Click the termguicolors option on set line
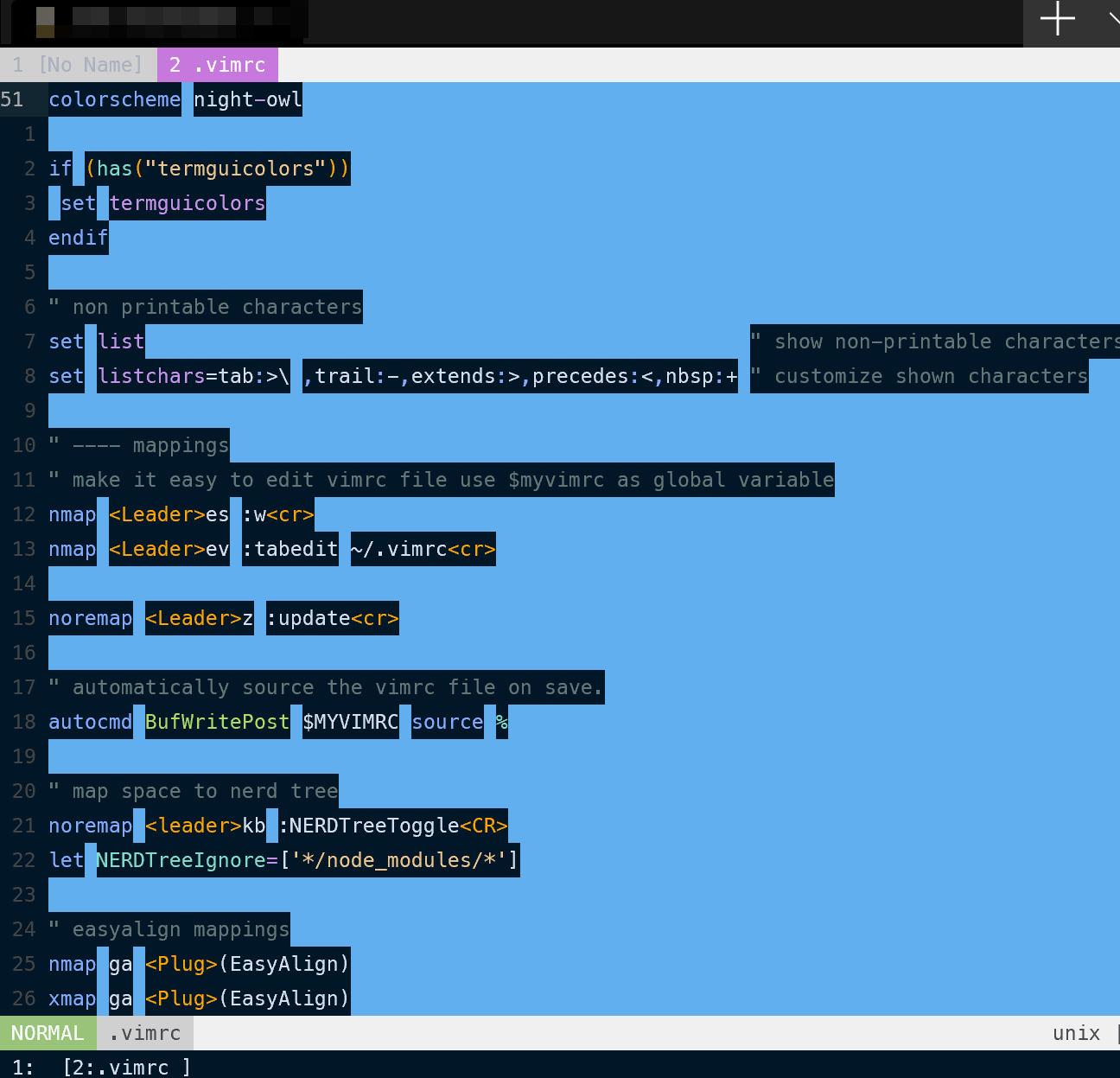 (188, 203)
